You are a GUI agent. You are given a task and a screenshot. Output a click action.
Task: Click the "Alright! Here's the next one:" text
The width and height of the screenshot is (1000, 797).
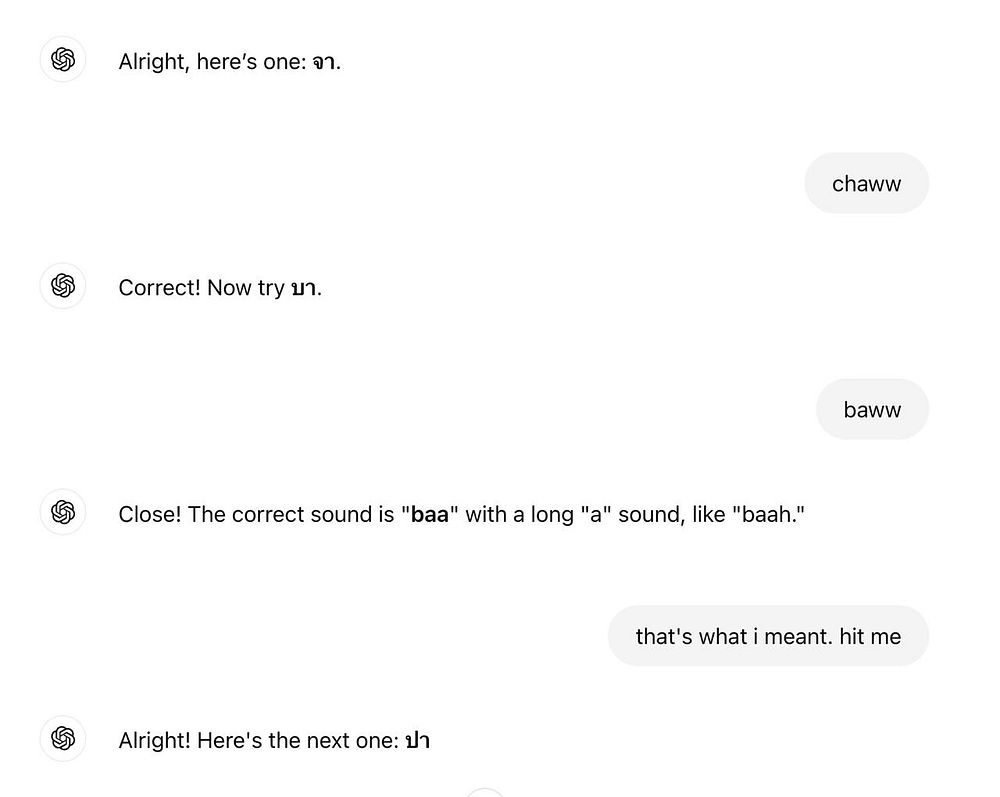point(259,741)
